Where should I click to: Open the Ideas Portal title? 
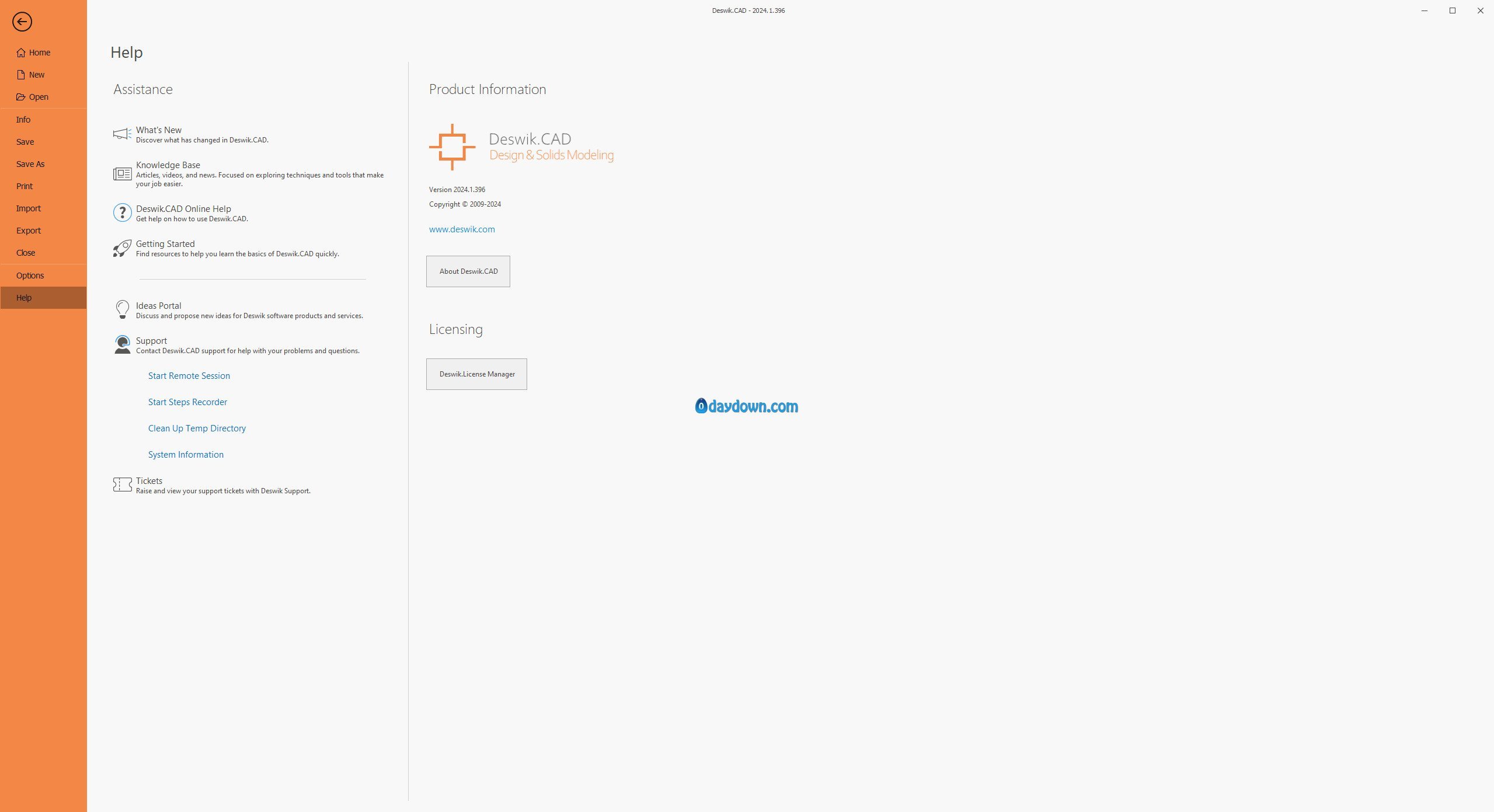[159, 306]
